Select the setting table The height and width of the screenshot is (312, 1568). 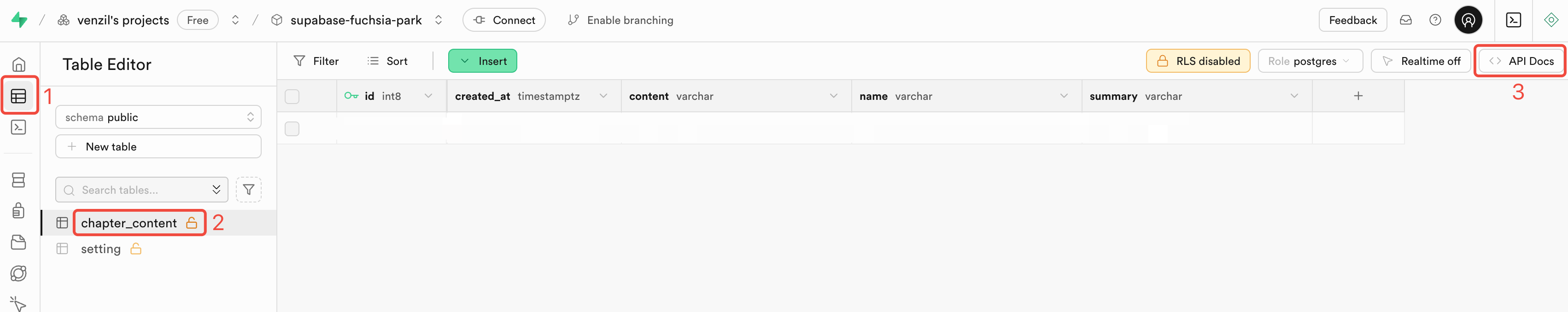coord(101,249)
